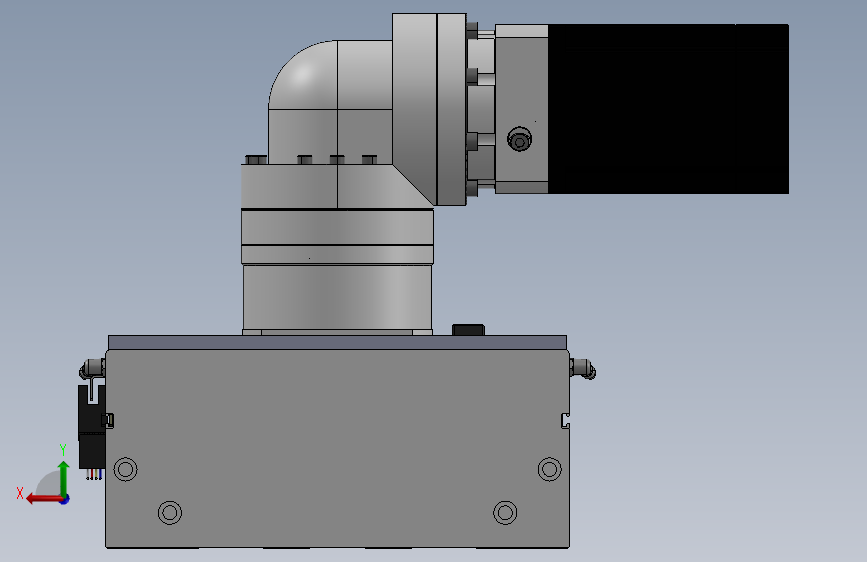Pick the upper-right counterbored hole on the base
The height and width of the screenshot is (562, 867).
(x=550, y=469)
